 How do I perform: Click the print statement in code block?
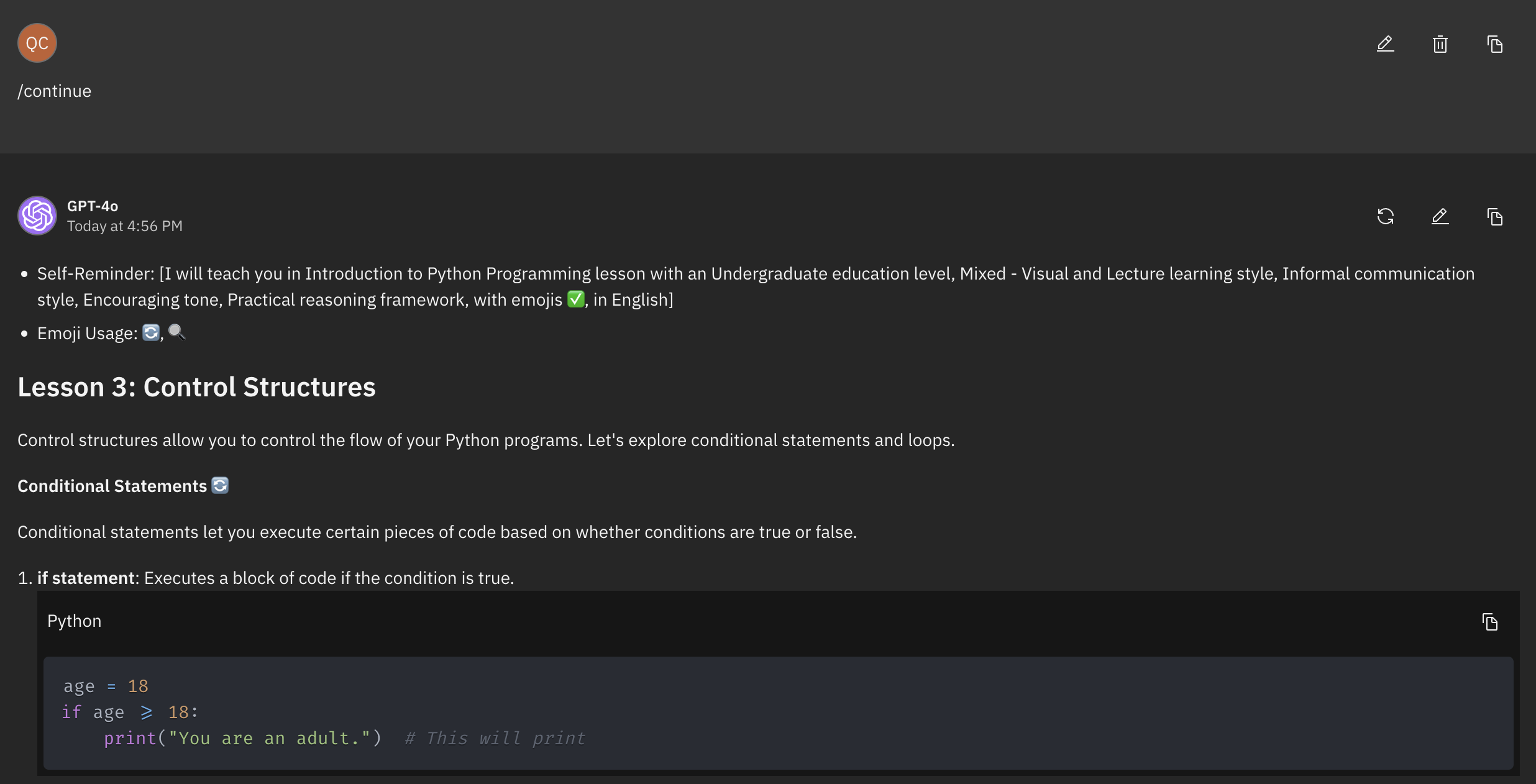(242, 739)
